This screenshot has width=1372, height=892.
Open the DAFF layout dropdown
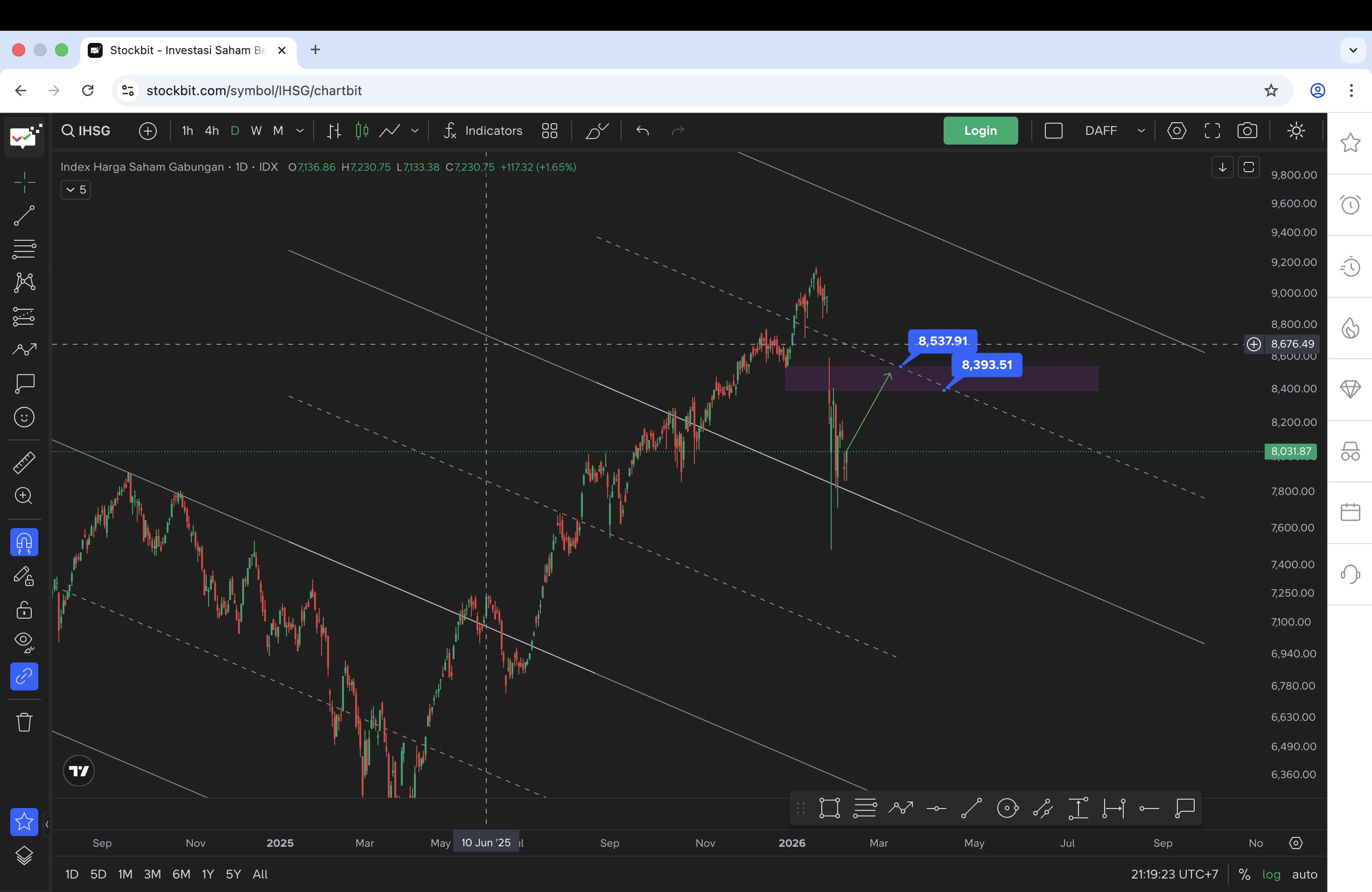tap(1140, 131)
